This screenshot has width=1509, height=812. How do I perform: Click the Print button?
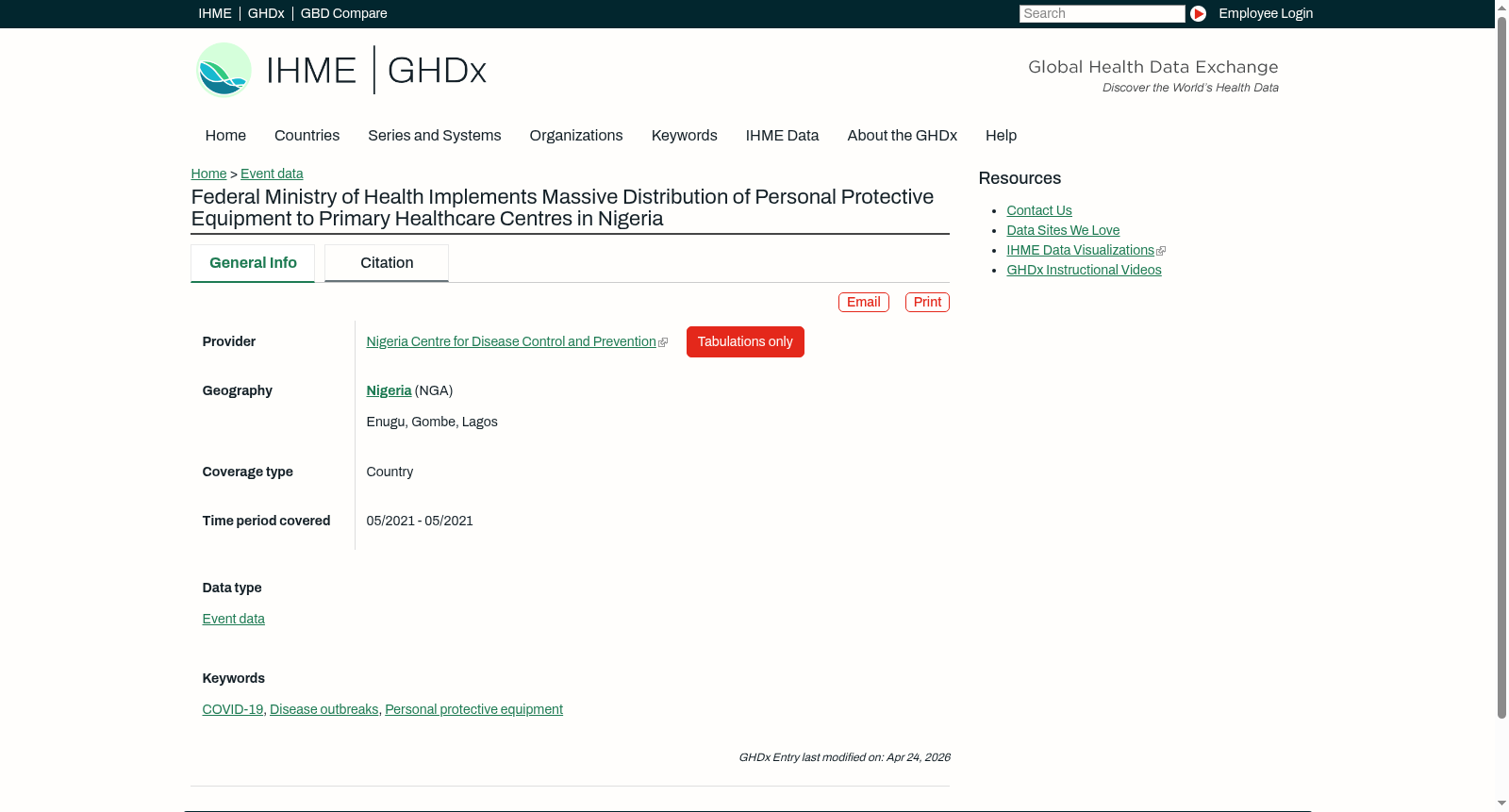927,302
